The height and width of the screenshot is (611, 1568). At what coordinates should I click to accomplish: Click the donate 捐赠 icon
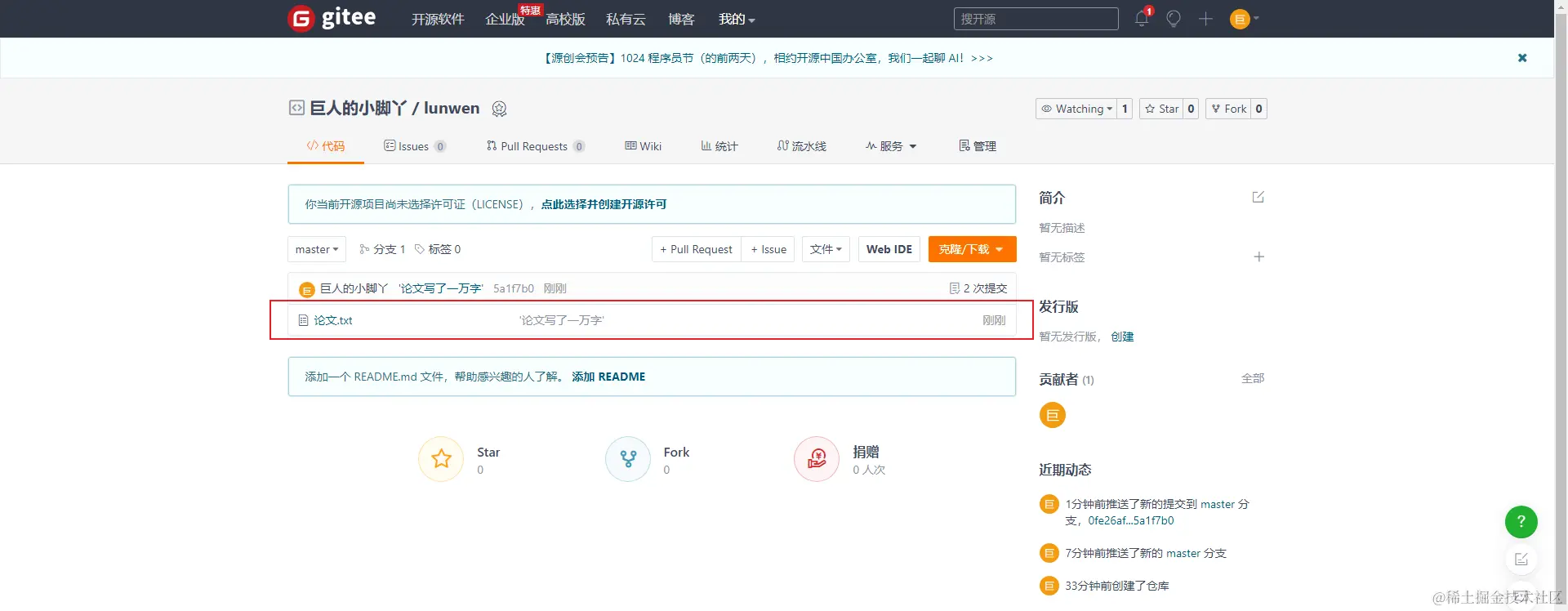817,459
